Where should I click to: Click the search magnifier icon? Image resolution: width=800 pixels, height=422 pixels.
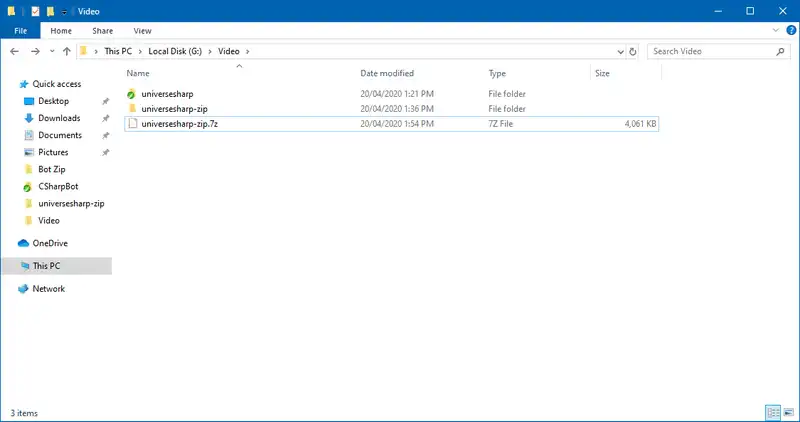click(780, 51)
